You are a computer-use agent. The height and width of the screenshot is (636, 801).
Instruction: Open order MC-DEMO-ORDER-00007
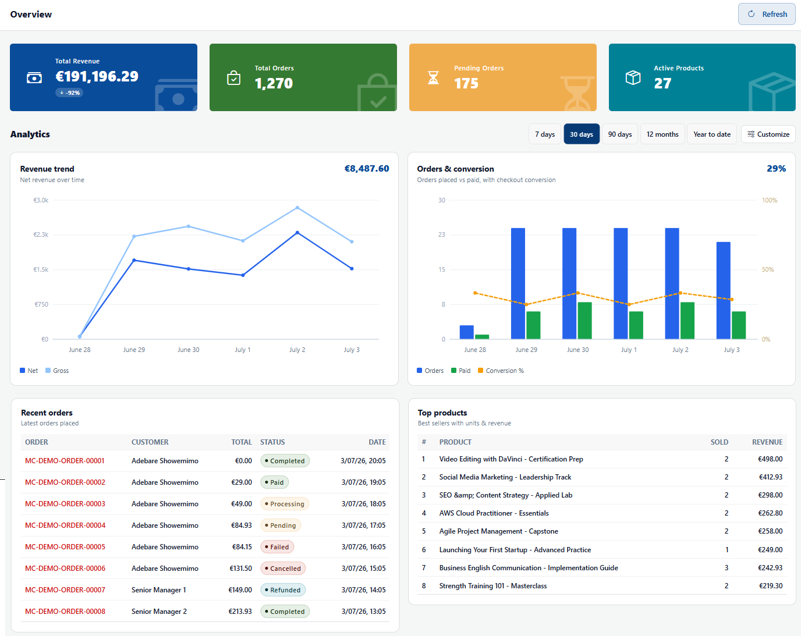click(65, 590)
